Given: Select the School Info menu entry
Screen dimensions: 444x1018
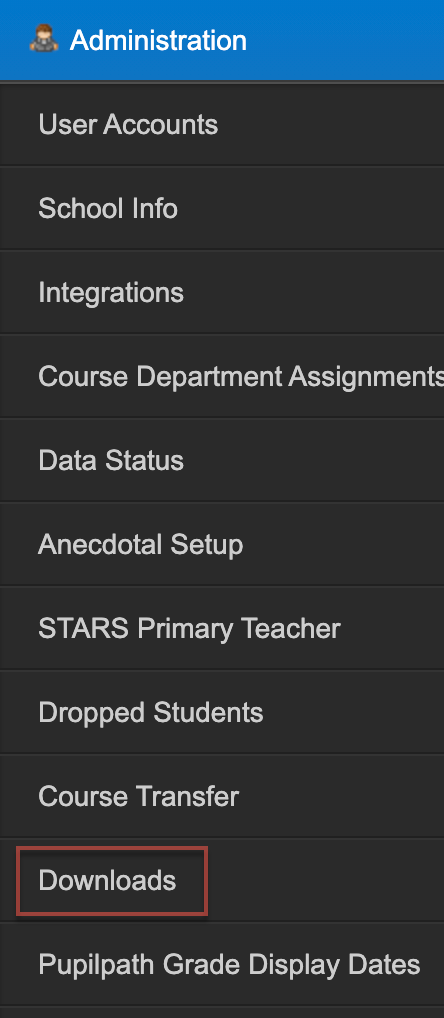Looking at the screenshot, I should 222,208.
